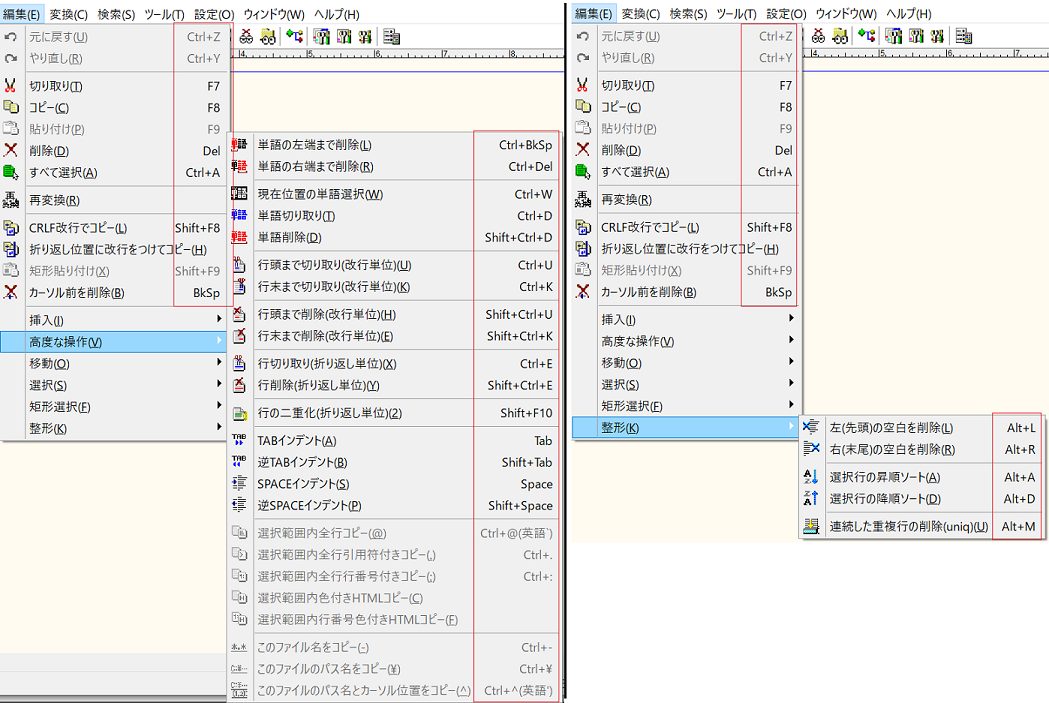1049x703 pixels.
Task: Click icon for 単語の左端まで削除
Action: pyautogui.click(x=240, y=144)
